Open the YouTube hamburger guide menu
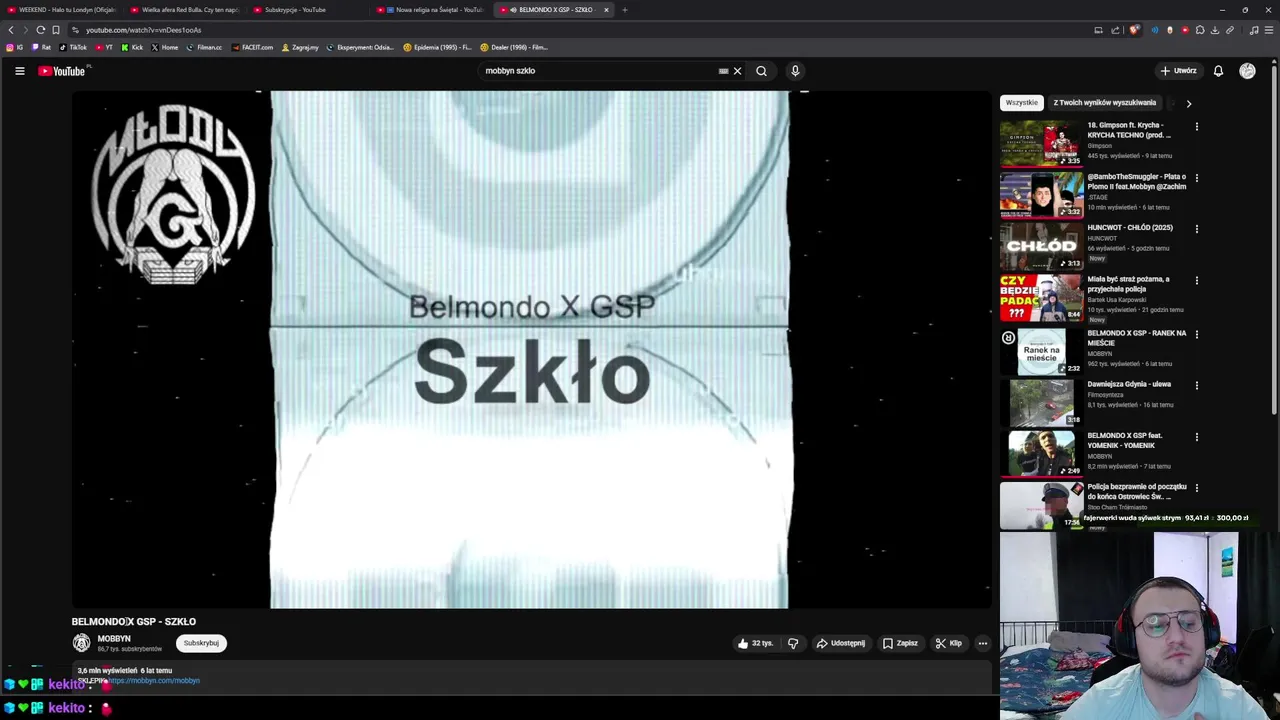The width and height of the screenshot is (1280, 720). (19, 71)
